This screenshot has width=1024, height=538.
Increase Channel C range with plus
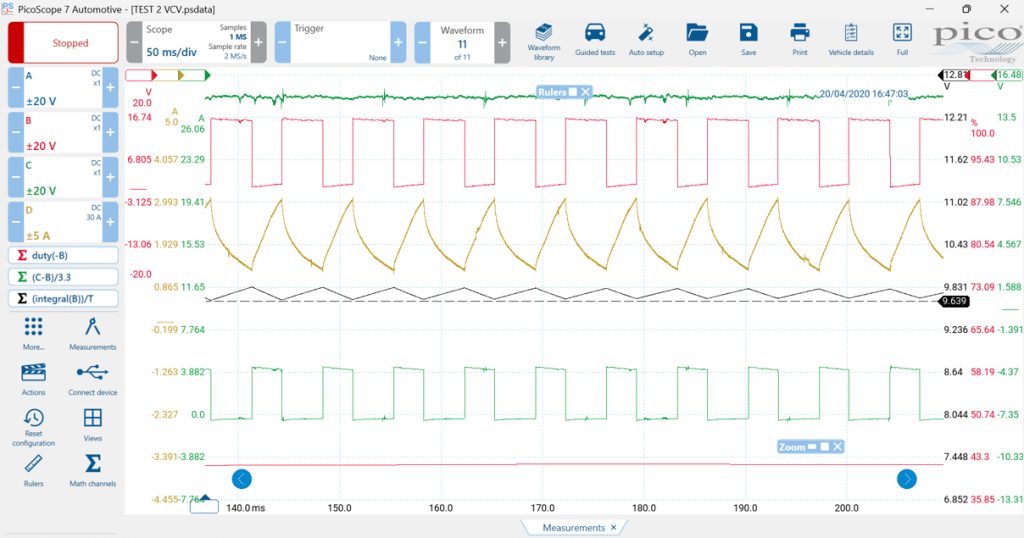[x=110, y=177]
